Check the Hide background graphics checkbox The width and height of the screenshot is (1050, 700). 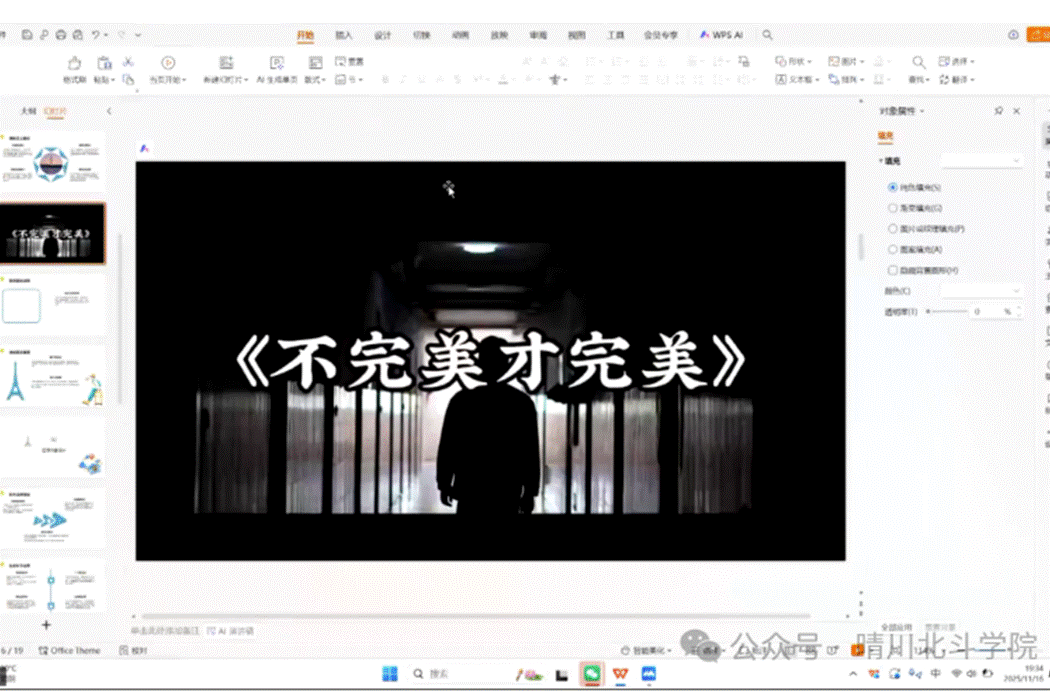[893, 270]
